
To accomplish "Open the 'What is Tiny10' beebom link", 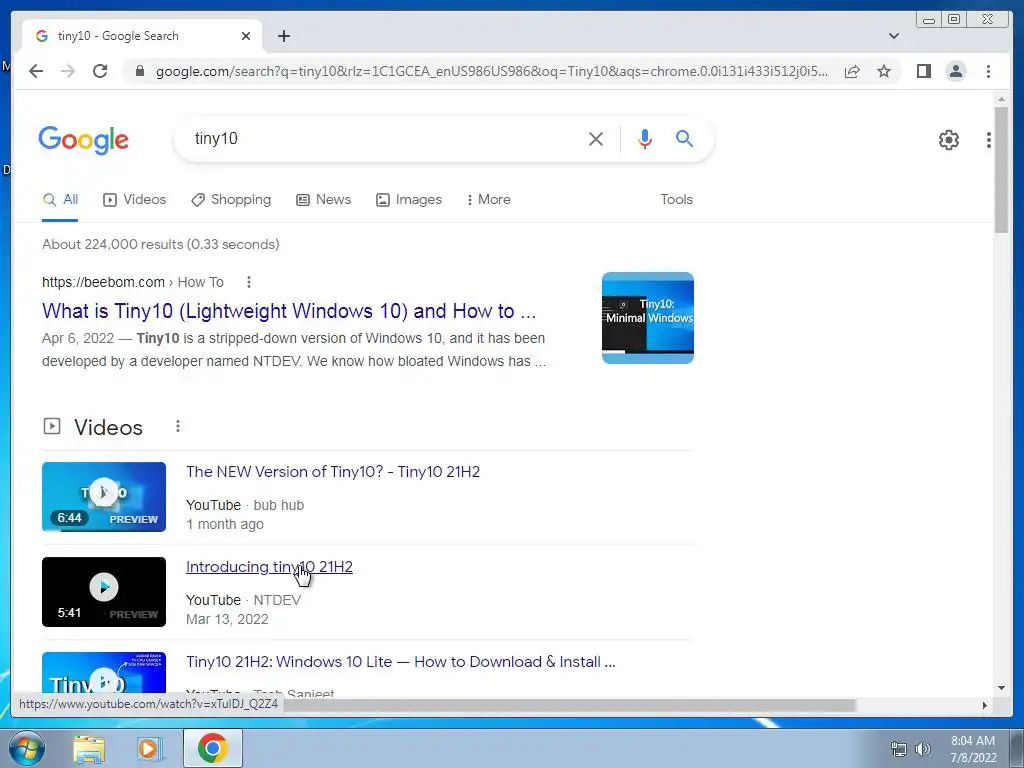I will click(289, 311).
